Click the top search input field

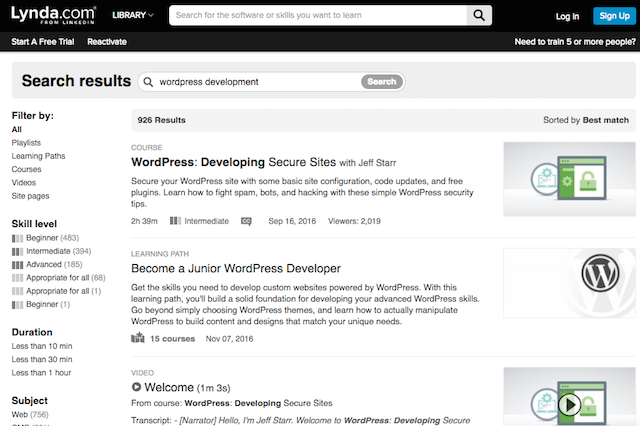[318, 16]
